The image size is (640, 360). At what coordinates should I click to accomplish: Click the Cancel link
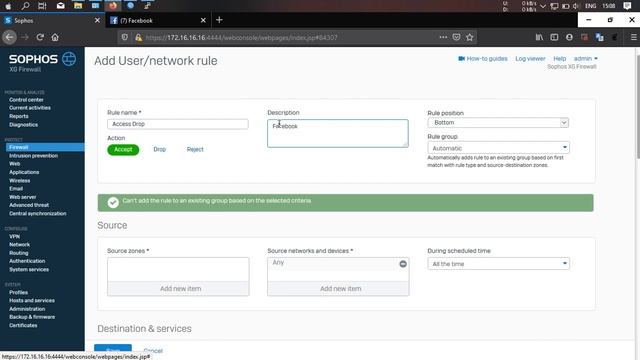point(153,351)
